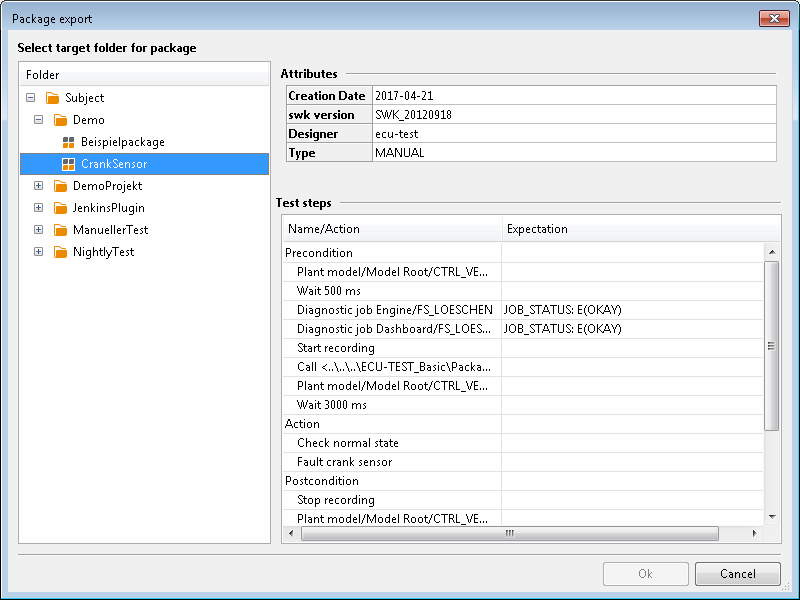The height and width of the screenshot is (600, 800).
Task: Click the Expectation column header
Action: point(641,229)
